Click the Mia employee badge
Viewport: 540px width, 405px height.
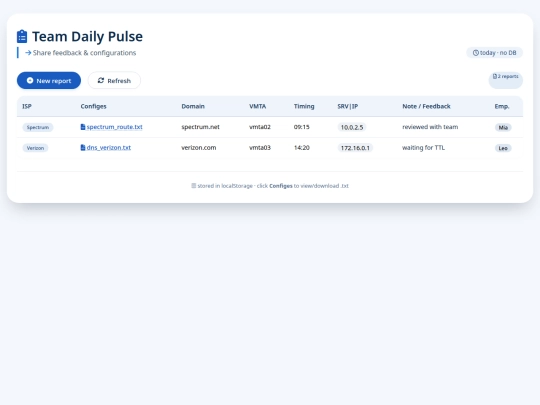(x=503, y=127)
